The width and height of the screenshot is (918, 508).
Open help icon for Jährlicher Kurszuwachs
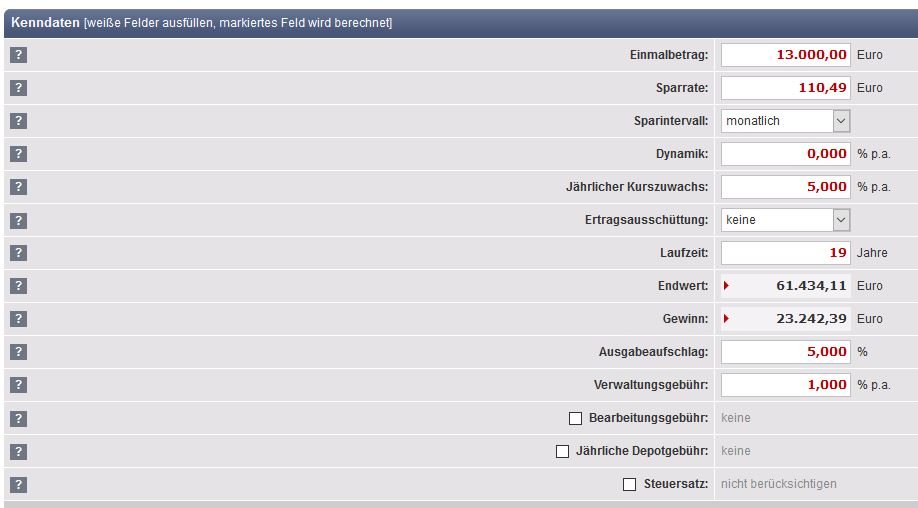click(18, 187)
